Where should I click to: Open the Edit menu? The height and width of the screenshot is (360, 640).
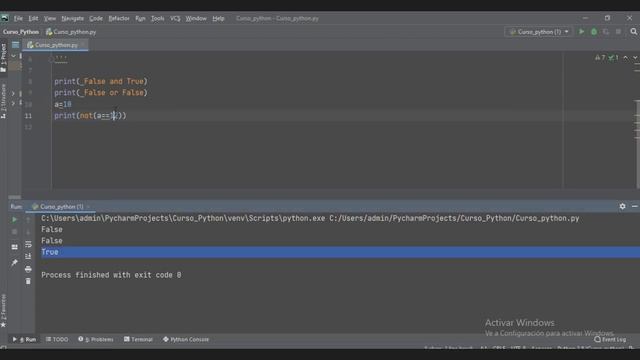pyautogui.click(x=33, y=18)
